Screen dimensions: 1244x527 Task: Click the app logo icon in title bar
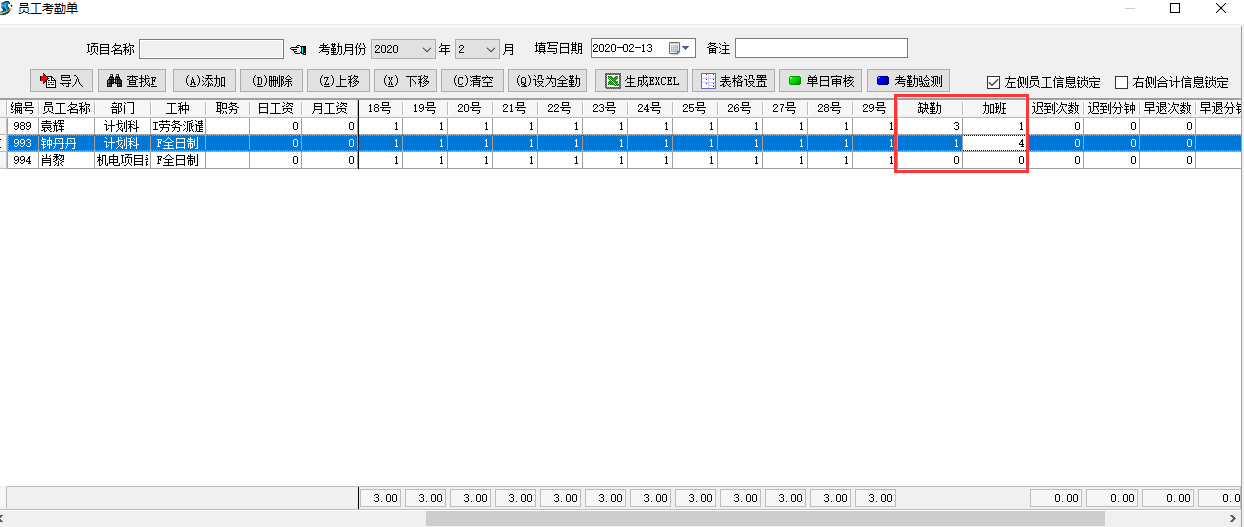8,8
